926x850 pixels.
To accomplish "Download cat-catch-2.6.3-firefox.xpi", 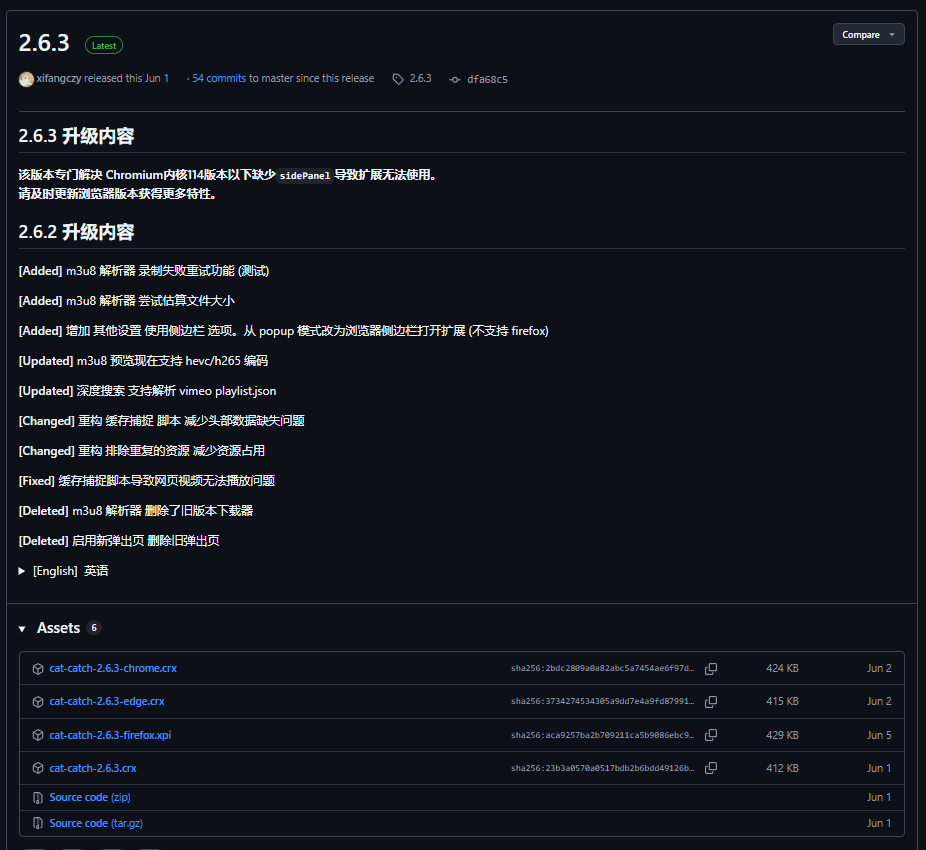I will tap(110, 735).
